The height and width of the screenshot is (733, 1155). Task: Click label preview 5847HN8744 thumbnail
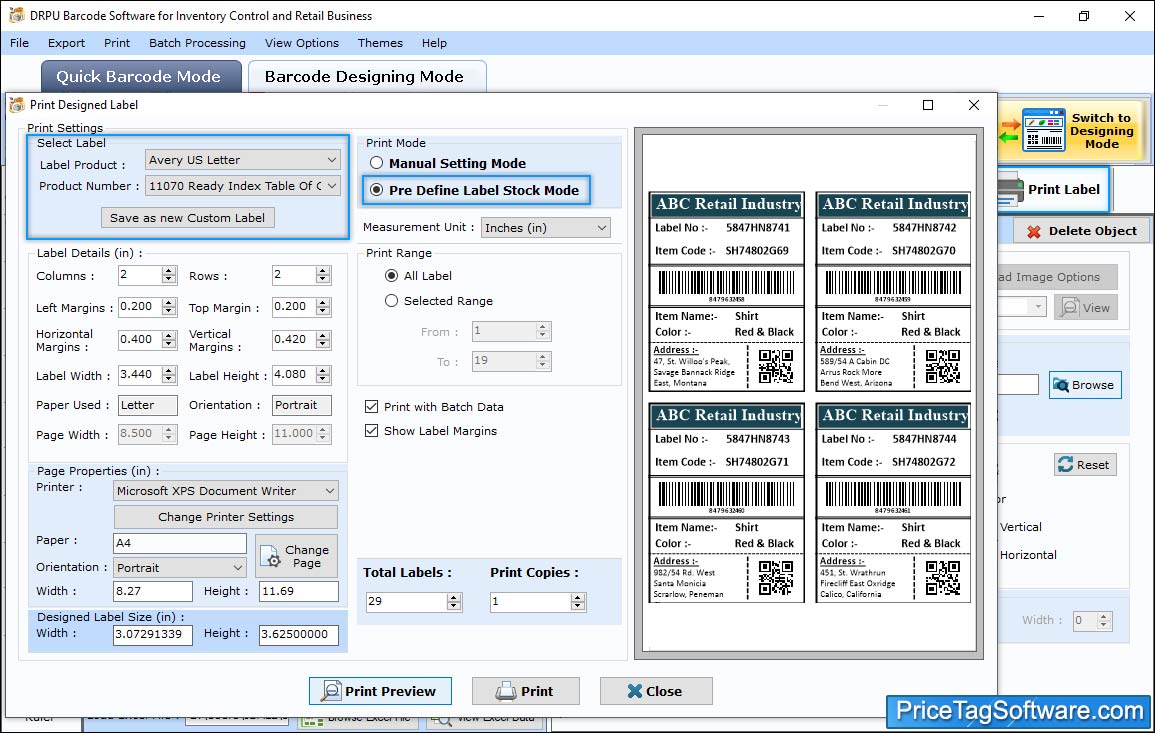click(x=893, y=502)
